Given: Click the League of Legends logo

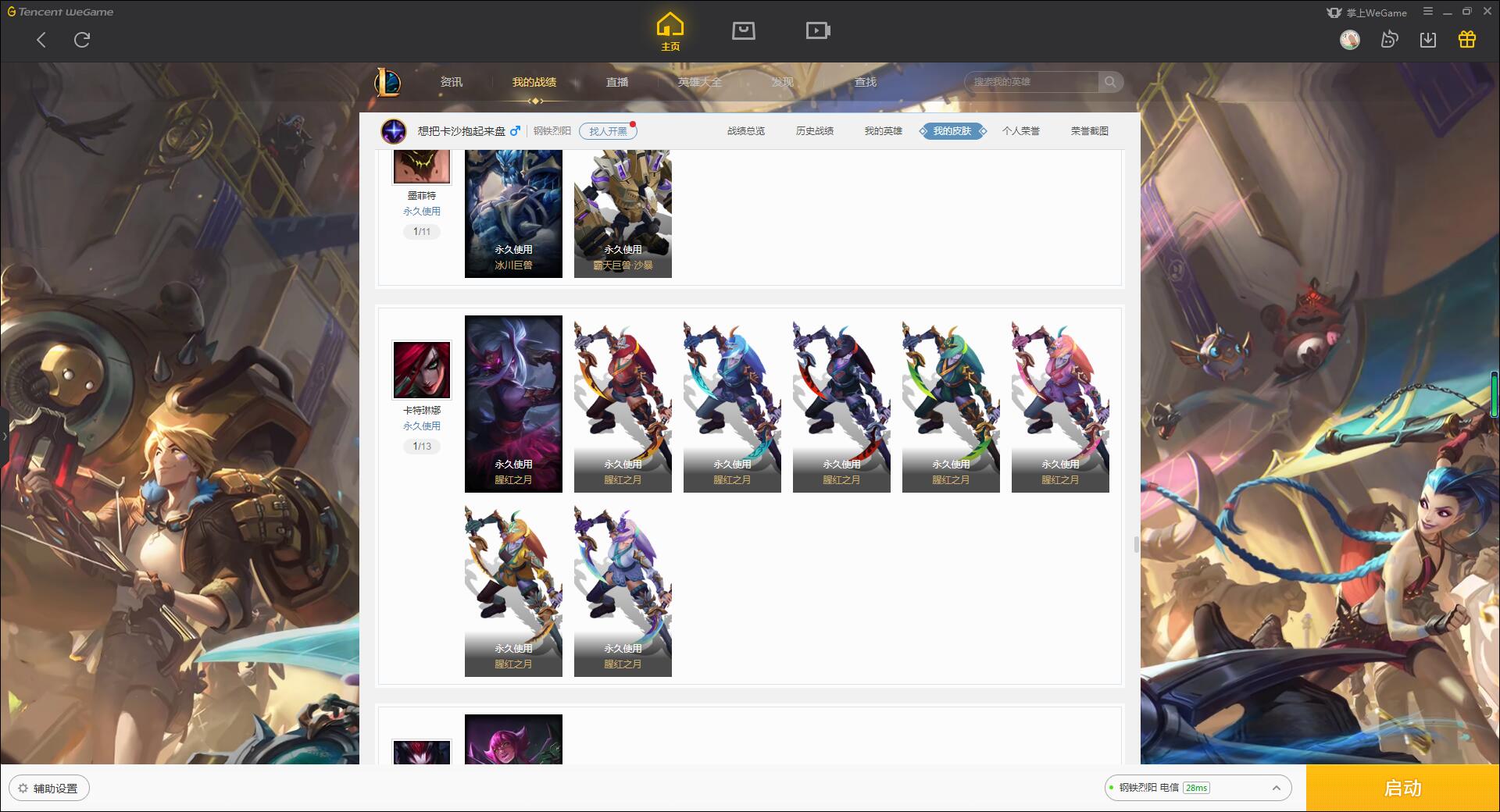Looking at the screenshot, I should tap(387, 82).
